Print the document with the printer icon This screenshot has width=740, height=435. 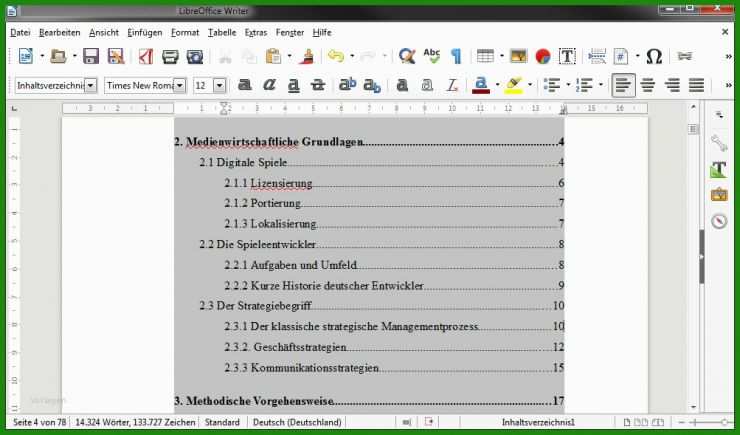tap(170, 56)
